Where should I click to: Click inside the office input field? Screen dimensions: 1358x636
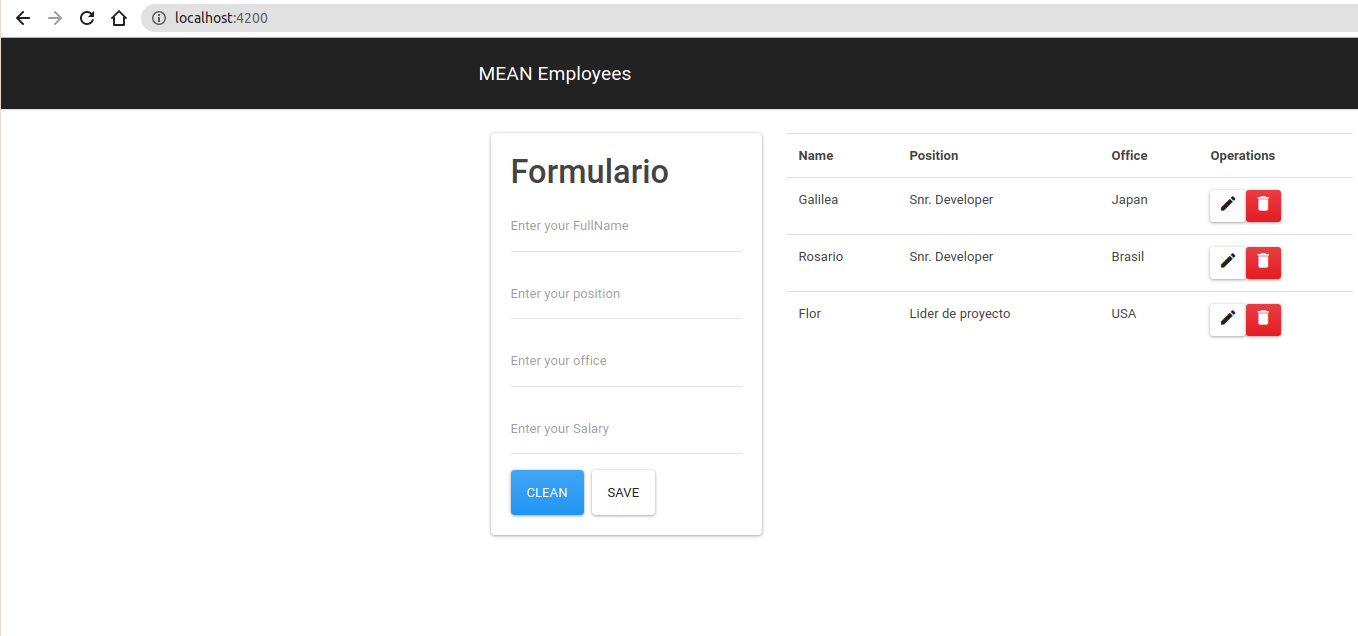click(626, 360)
